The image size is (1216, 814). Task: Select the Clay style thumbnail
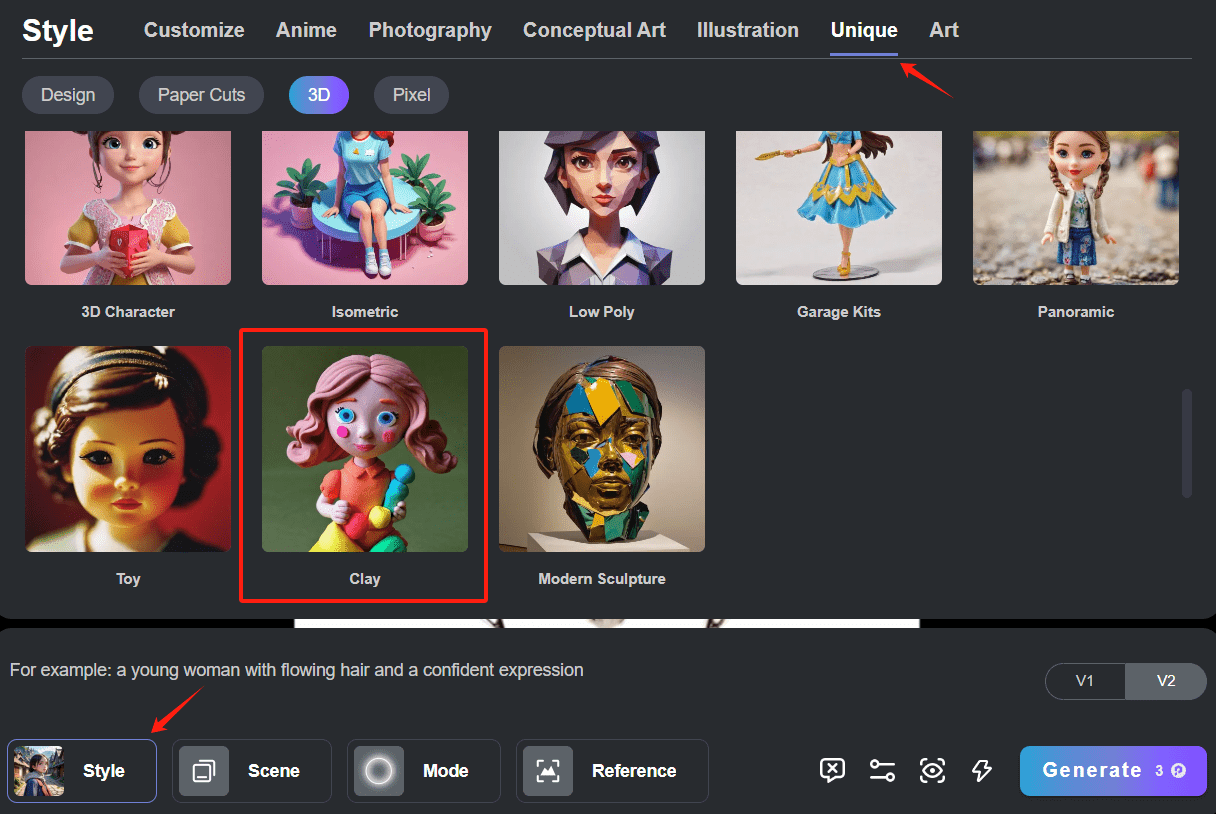coord(364,449)
